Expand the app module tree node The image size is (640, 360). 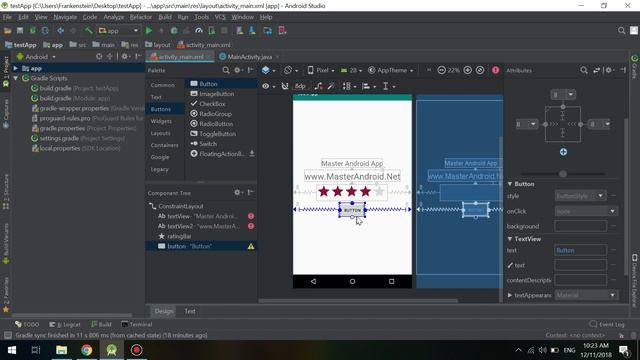[16, 68]
